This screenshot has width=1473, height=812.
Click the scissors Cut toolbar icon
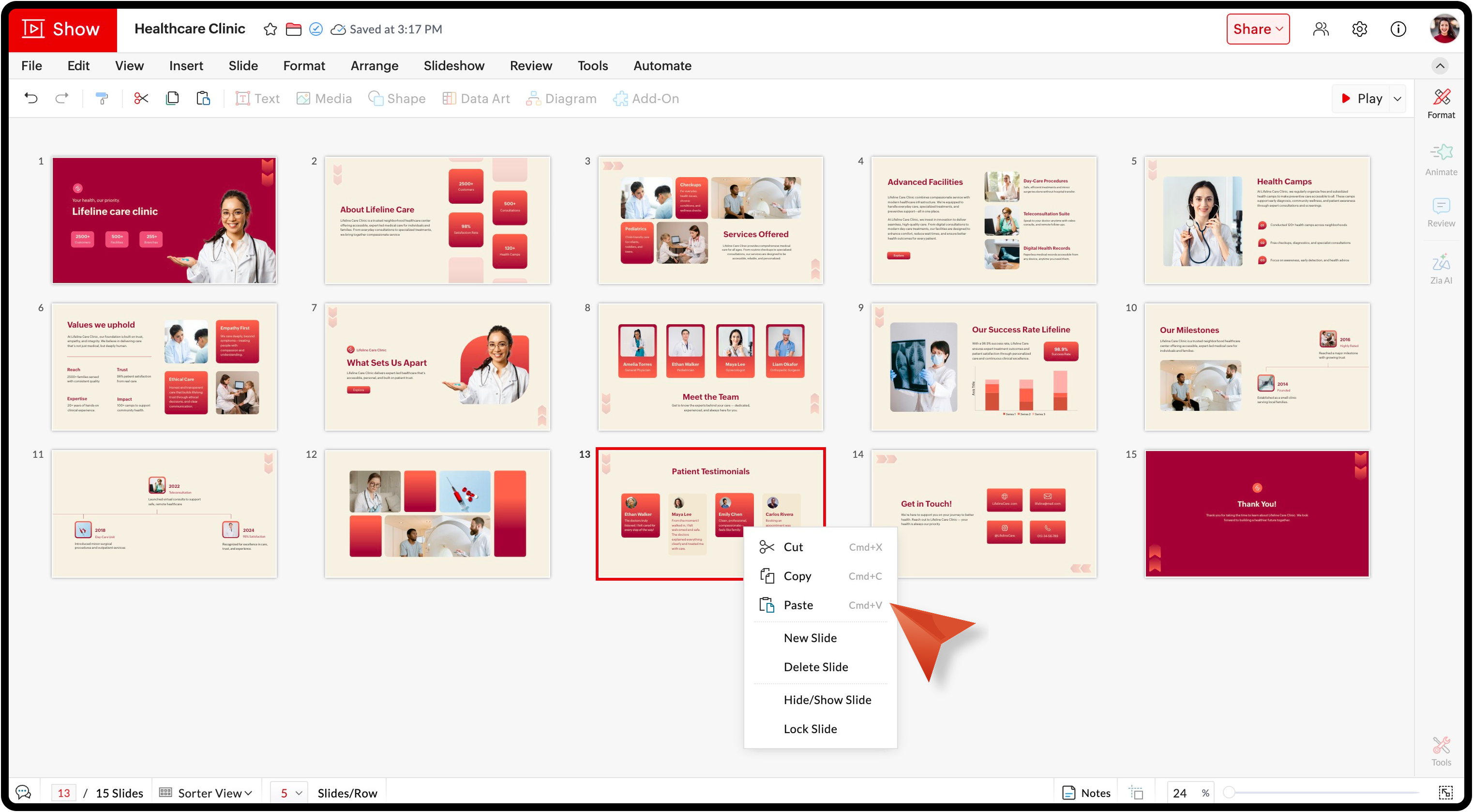click(141, 98)
